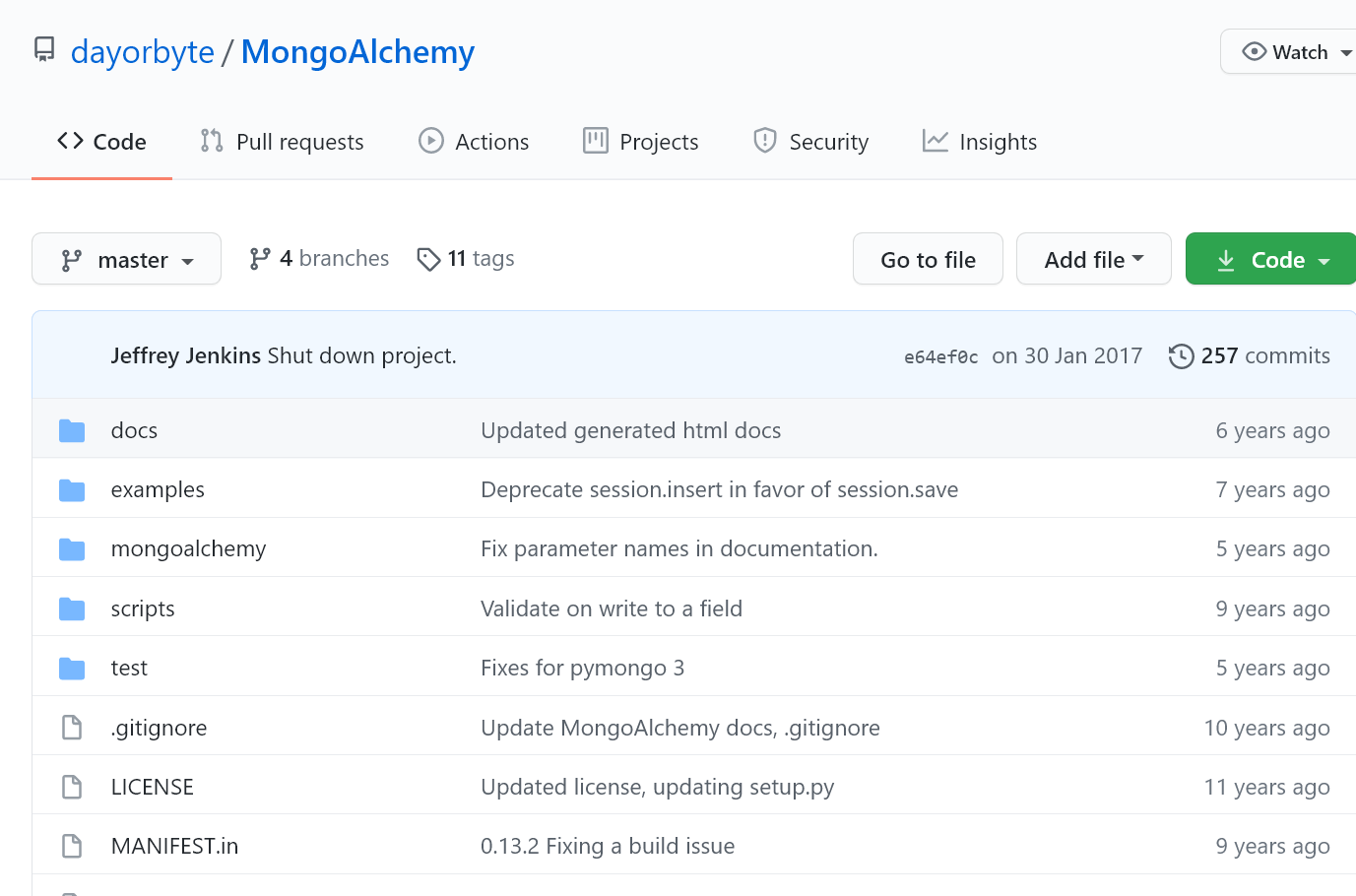Click the project board icon on Projects tab
Image resolution: width=1356 pixels, height=896 pixels.
tap(595, 141)
